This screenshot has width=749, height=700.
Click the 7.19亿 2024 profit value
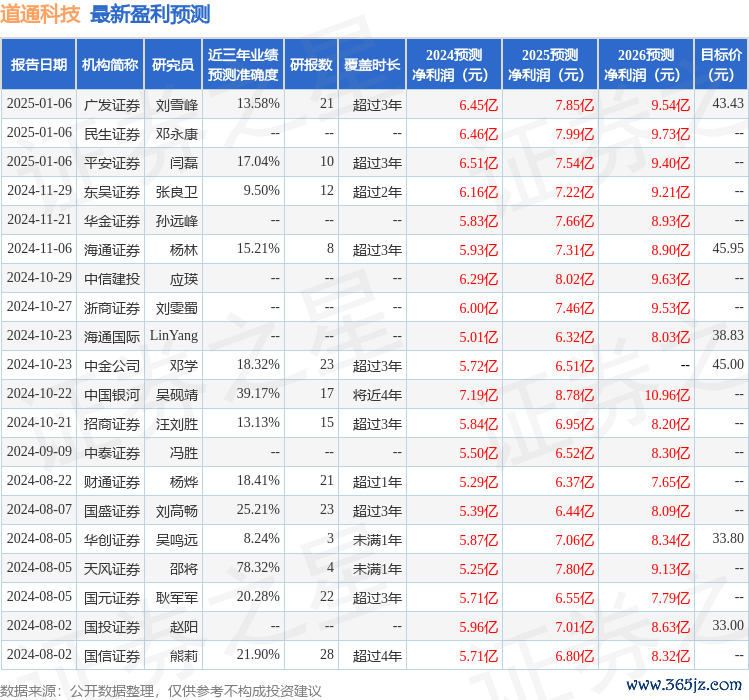tap(479, 395)
